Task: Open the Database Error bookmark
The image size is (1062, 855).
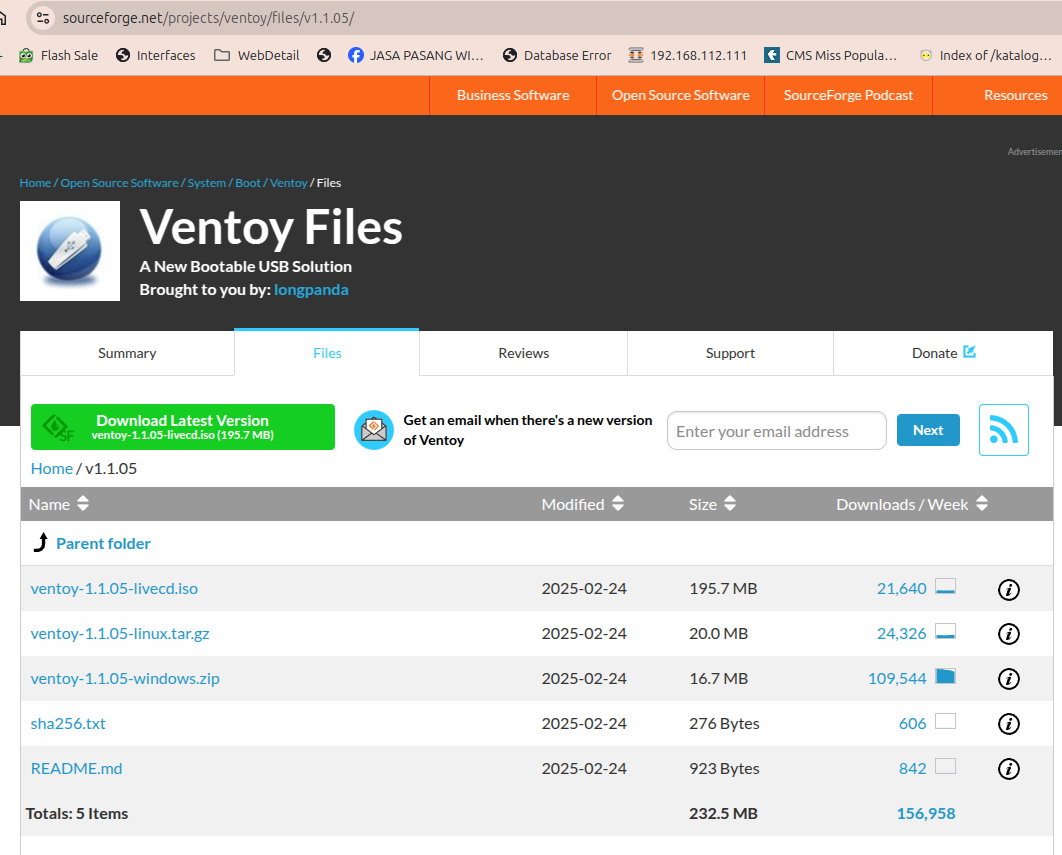Action: [x=557, y=55]
